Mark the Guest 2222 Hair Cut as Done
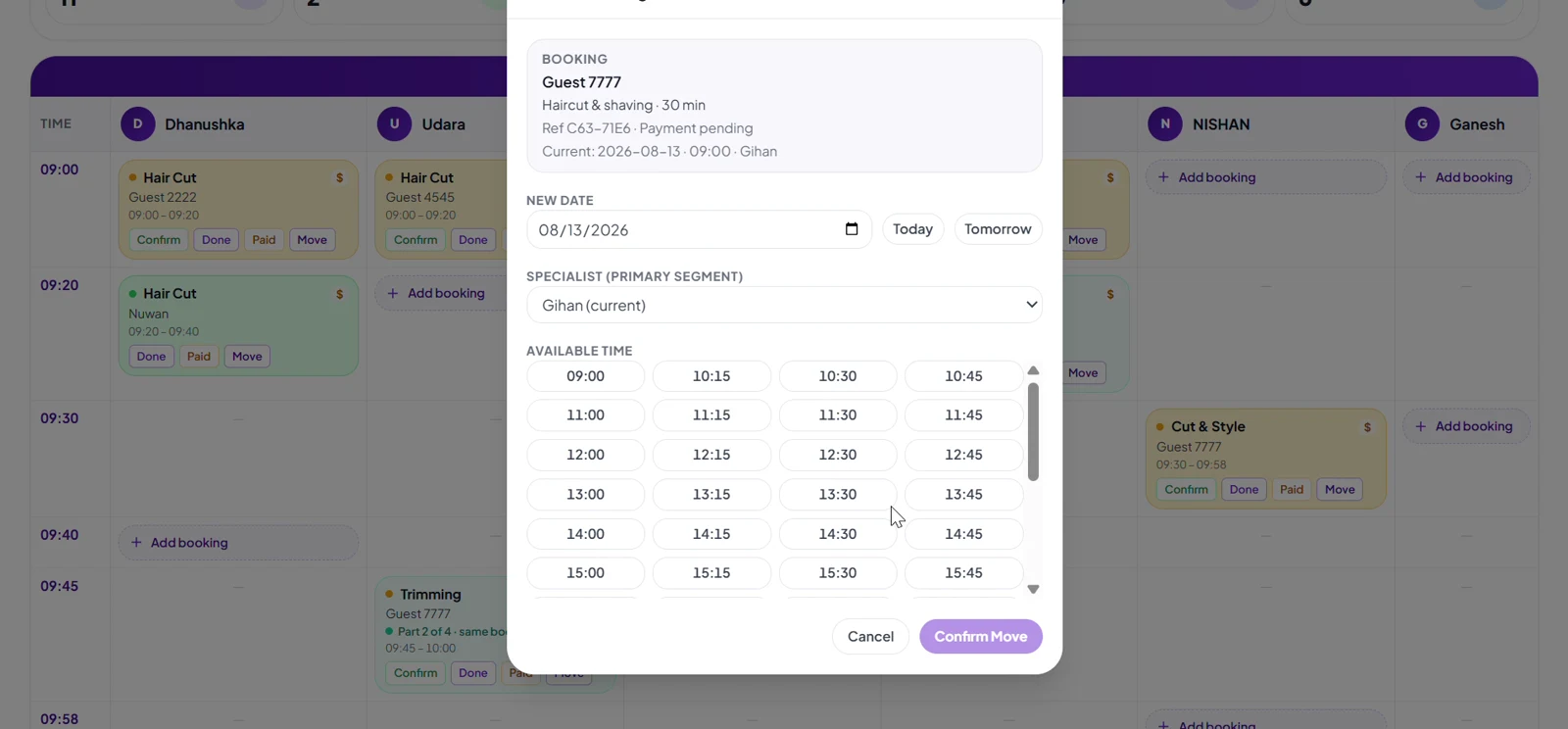This screenshot has width=1568, height=729. pyautogui.click(x=217, y=240)
